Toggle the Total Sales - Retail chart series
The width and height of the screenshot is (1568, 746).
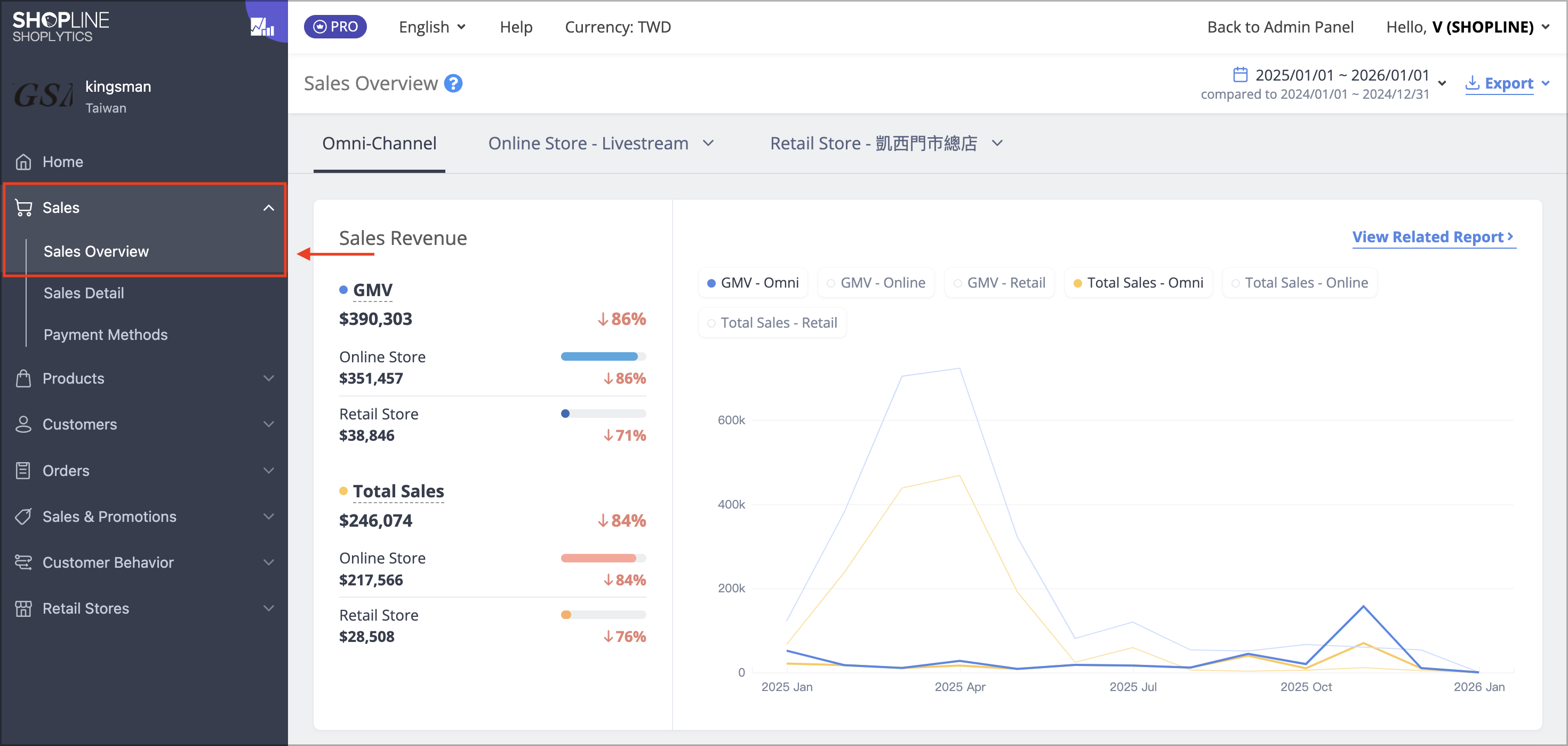(x=772, y=323)
